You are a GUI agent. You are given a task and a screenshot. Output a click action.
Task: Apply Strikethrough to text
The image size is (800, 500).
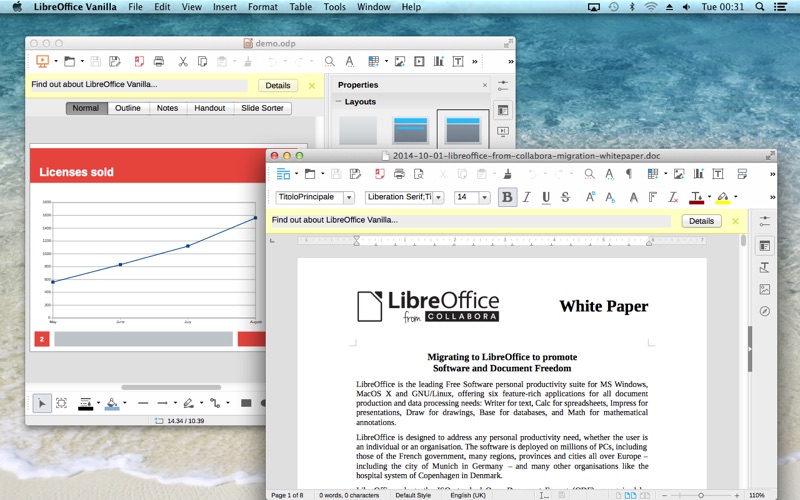565,197
